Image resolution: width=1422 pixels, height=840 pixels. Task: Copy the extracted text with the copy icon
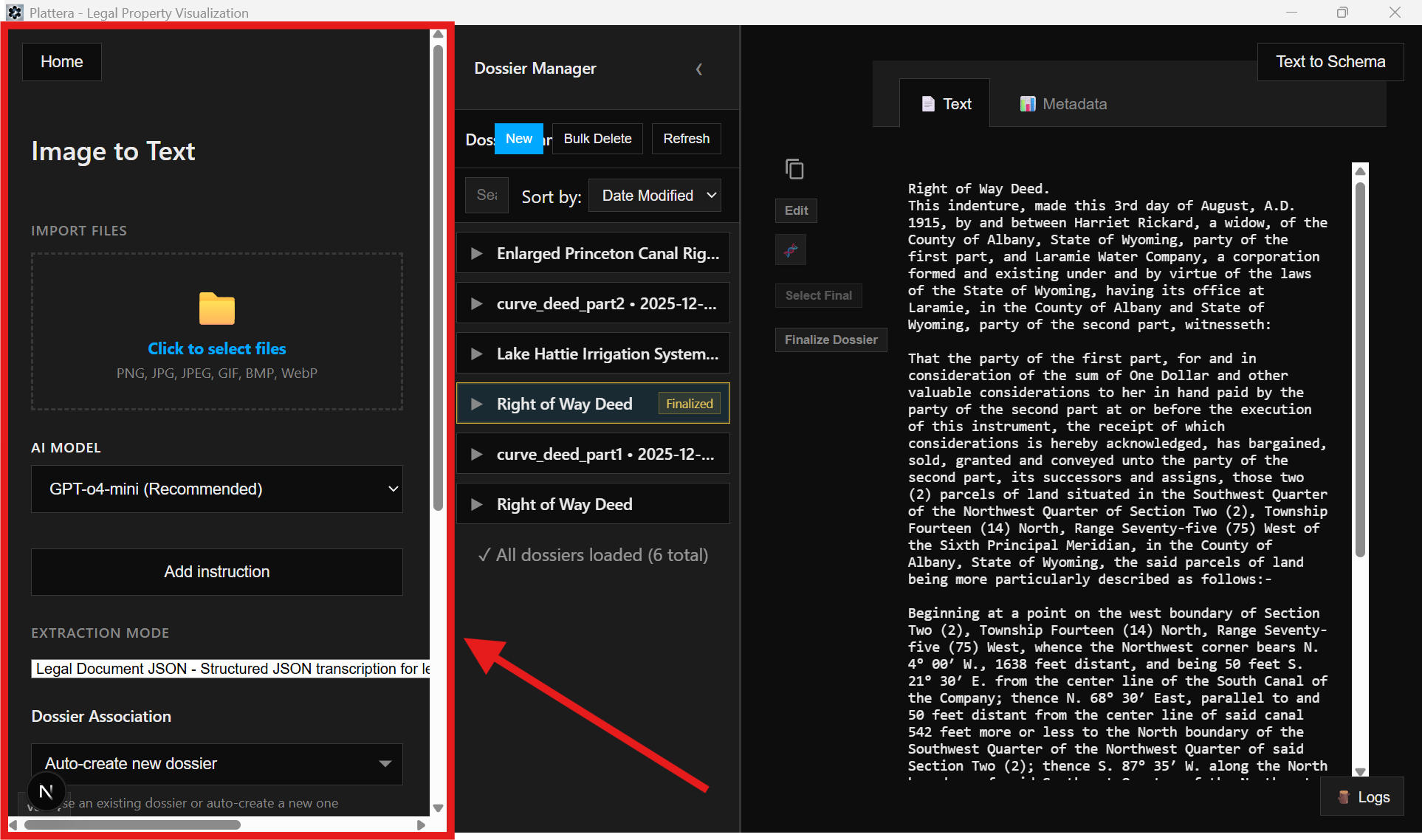[795, 169]
